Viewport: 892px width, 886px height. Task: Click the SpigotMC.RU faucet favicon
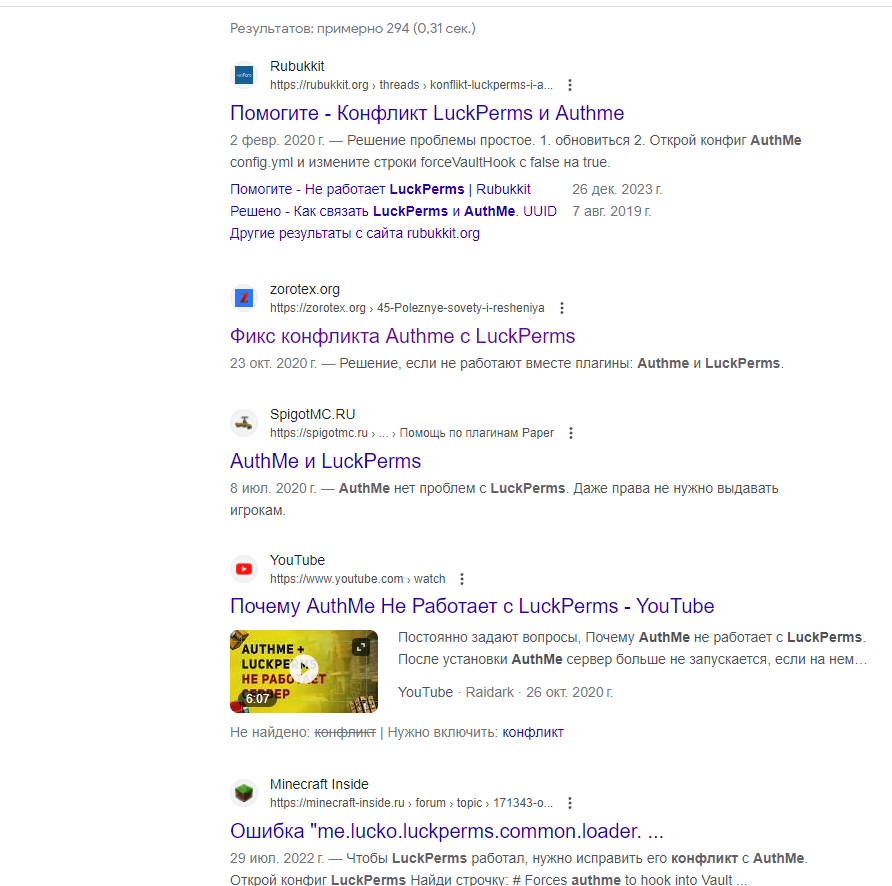(244, 423)
